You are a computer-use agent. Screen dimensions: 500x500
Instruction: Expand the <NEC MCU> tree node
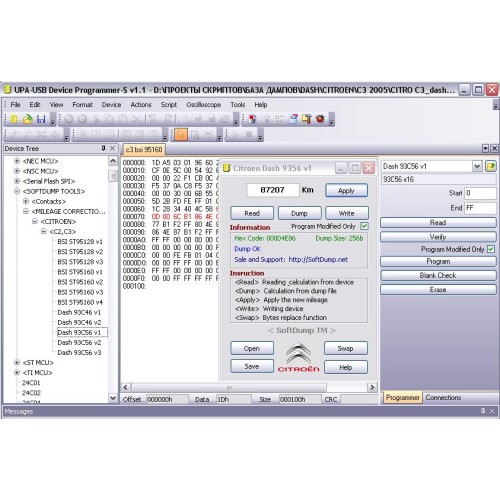(x=17, y=161)
